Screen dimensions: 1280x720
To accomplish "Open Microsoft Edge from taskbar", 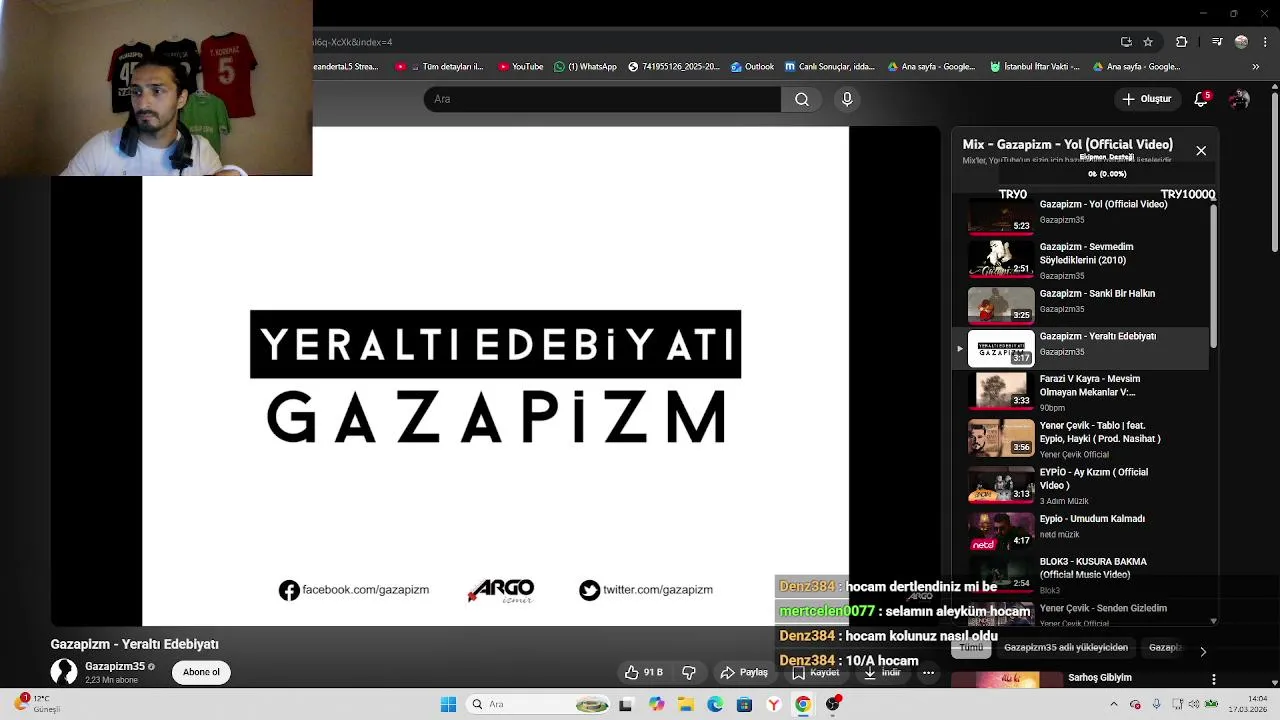I will tap(715, 704).
